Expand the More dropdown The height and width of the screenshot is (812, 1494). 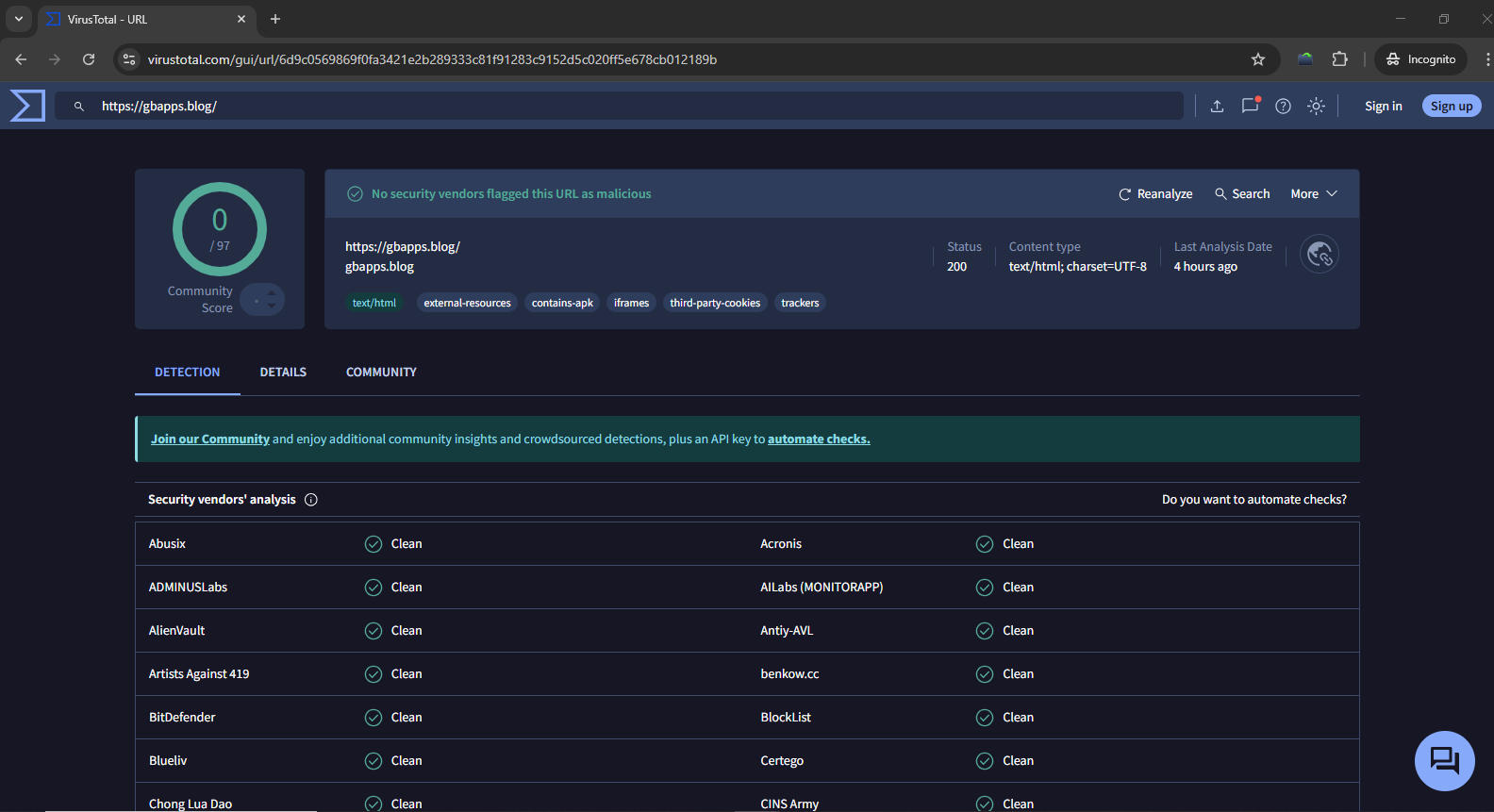pyautogui.click(x=1314, y=193)
